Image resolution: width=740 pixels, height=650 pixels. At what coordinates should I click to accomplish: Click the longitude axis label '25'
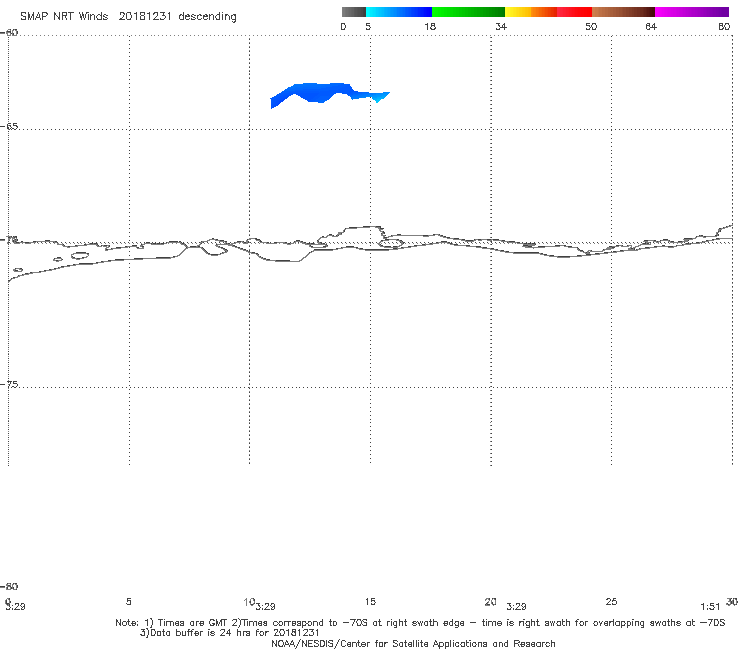coord(611,602)
